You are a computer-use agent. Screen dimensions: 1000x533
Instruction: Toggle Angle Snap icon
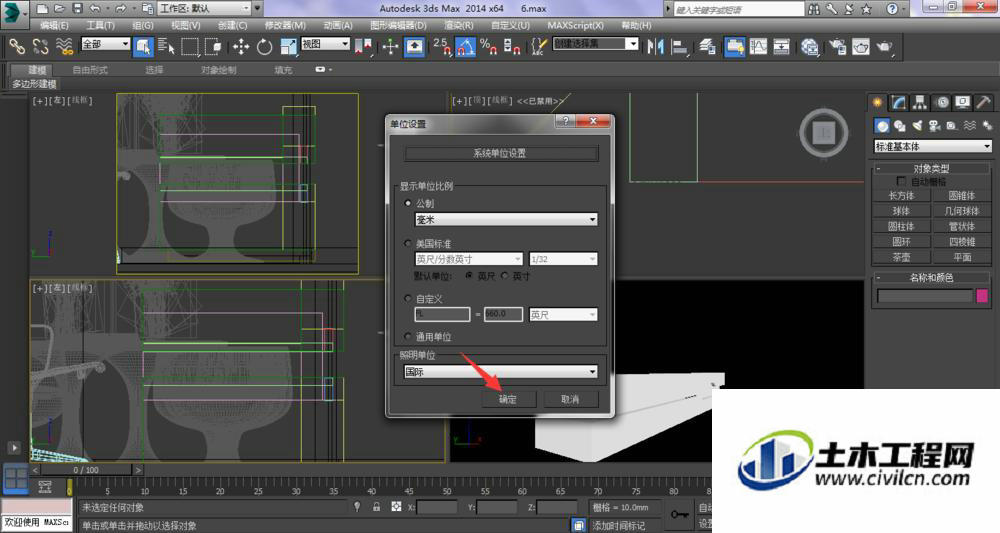click(465, 47)
